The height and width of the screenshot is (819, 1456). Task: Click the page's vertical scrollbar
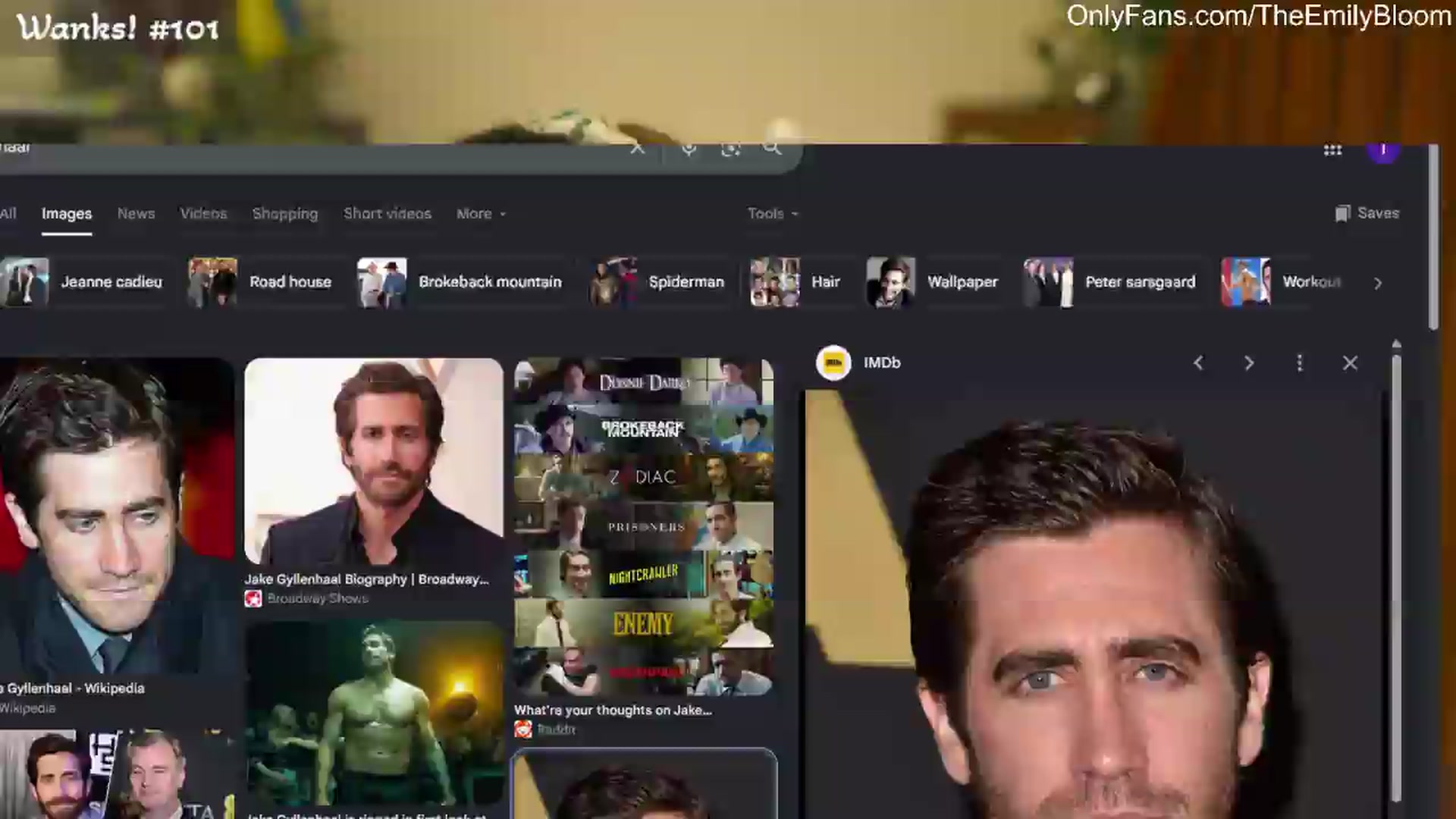pyautogui.click(x=1432, y=237)
